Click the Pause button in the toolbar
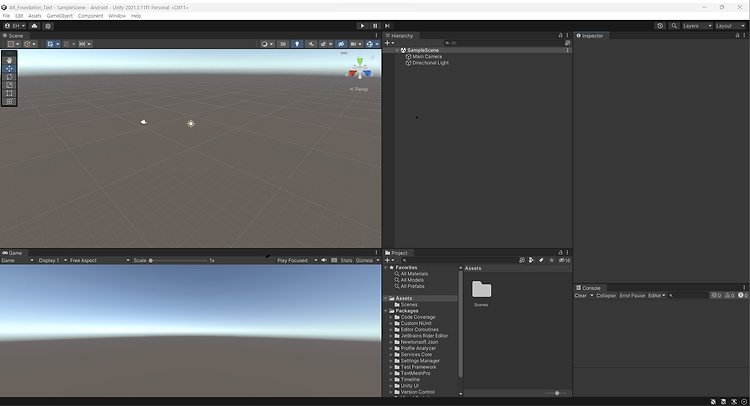The width and height of the screenshot is (750, 406). [375, 26]
